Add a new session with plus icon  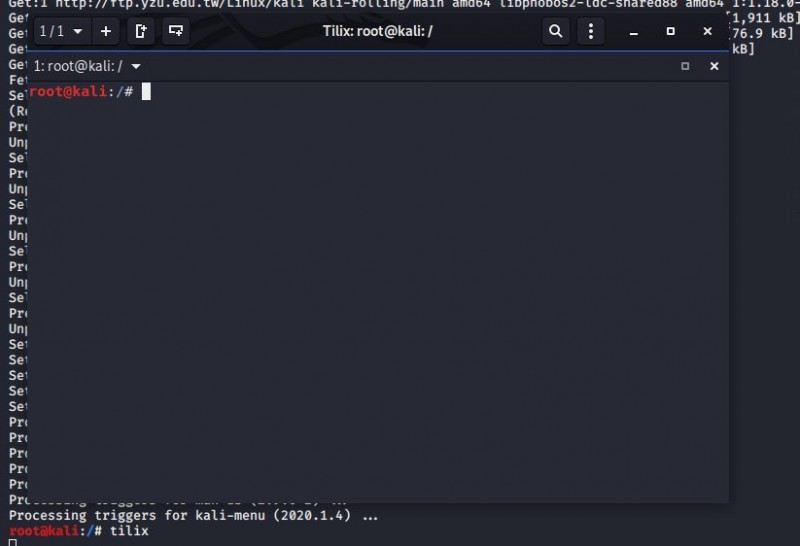pos(106,31)
